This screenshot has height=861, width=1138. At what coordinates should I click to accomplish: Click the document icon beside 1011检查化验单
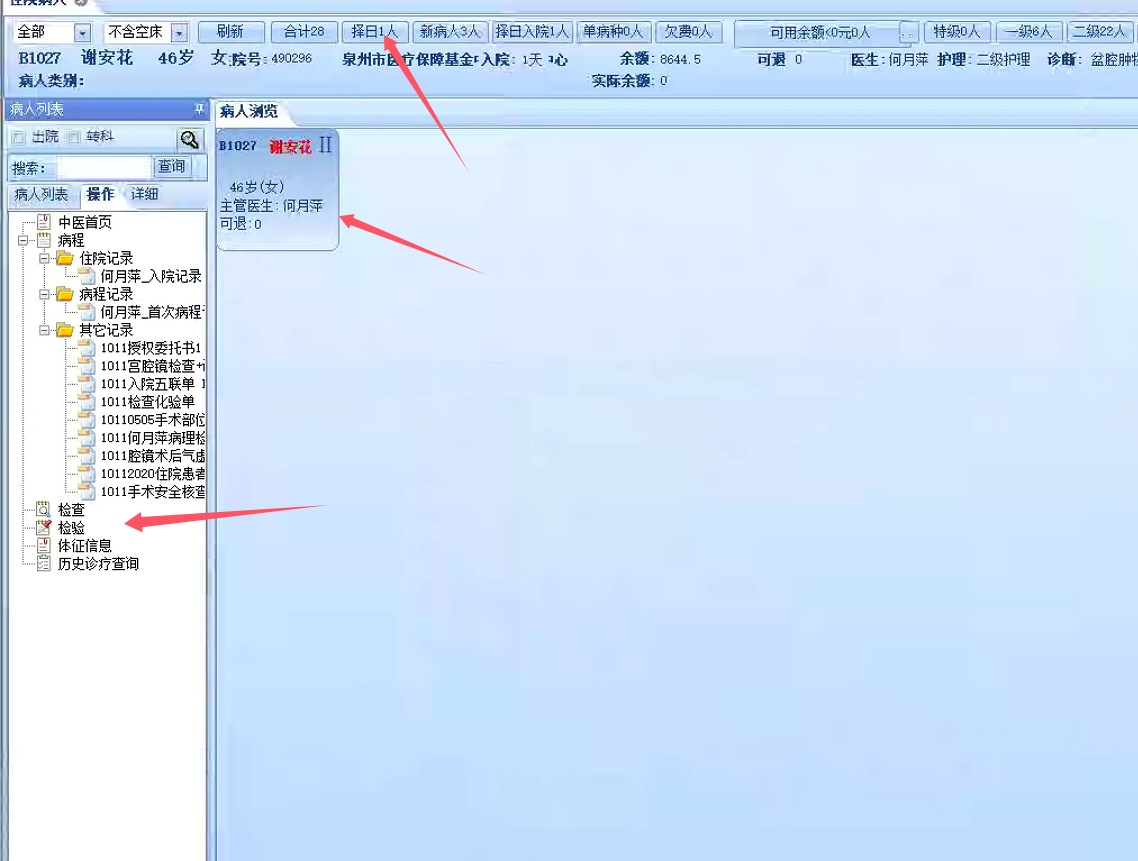(x=87, y=401)
